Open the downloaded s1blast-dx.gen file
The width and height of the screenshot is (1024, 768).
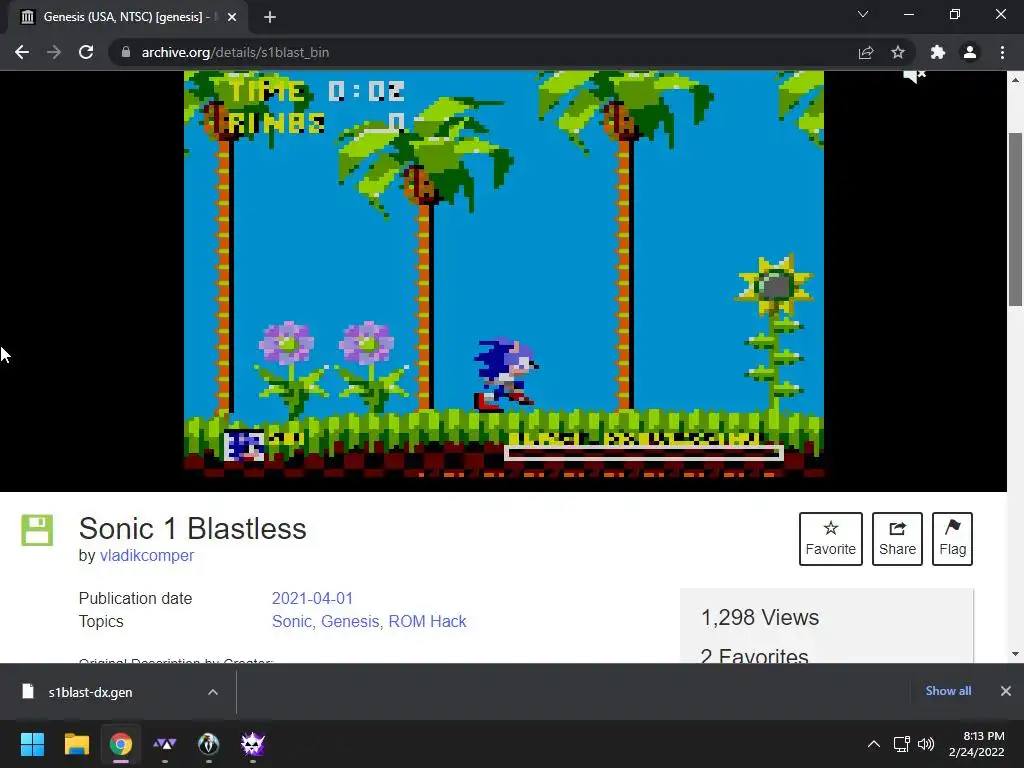coord(90,692)
